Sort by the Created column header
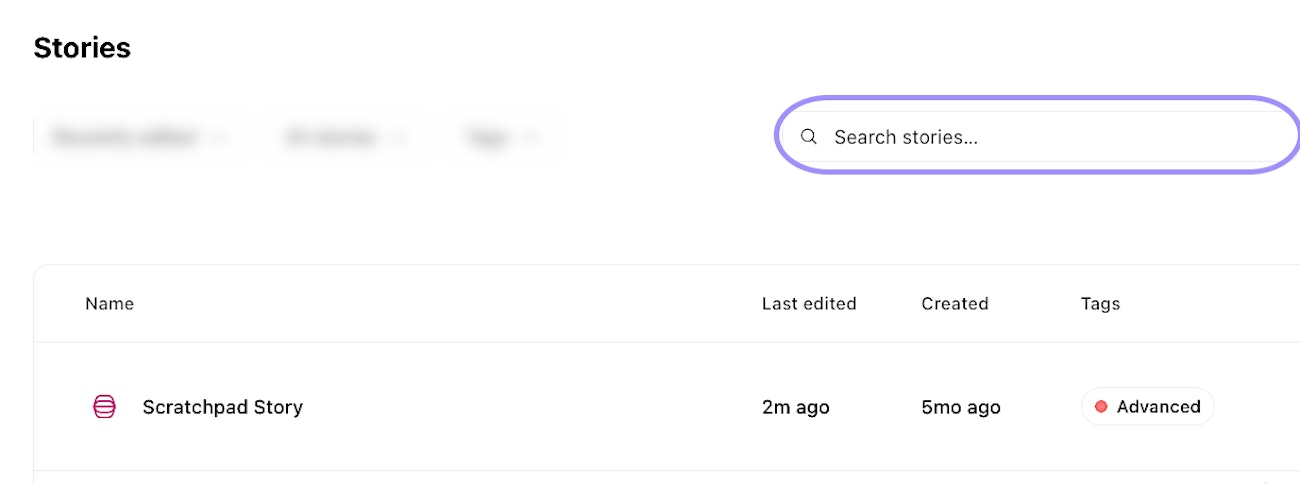Viewport: 1300px width, 484px height. [954, 304]
